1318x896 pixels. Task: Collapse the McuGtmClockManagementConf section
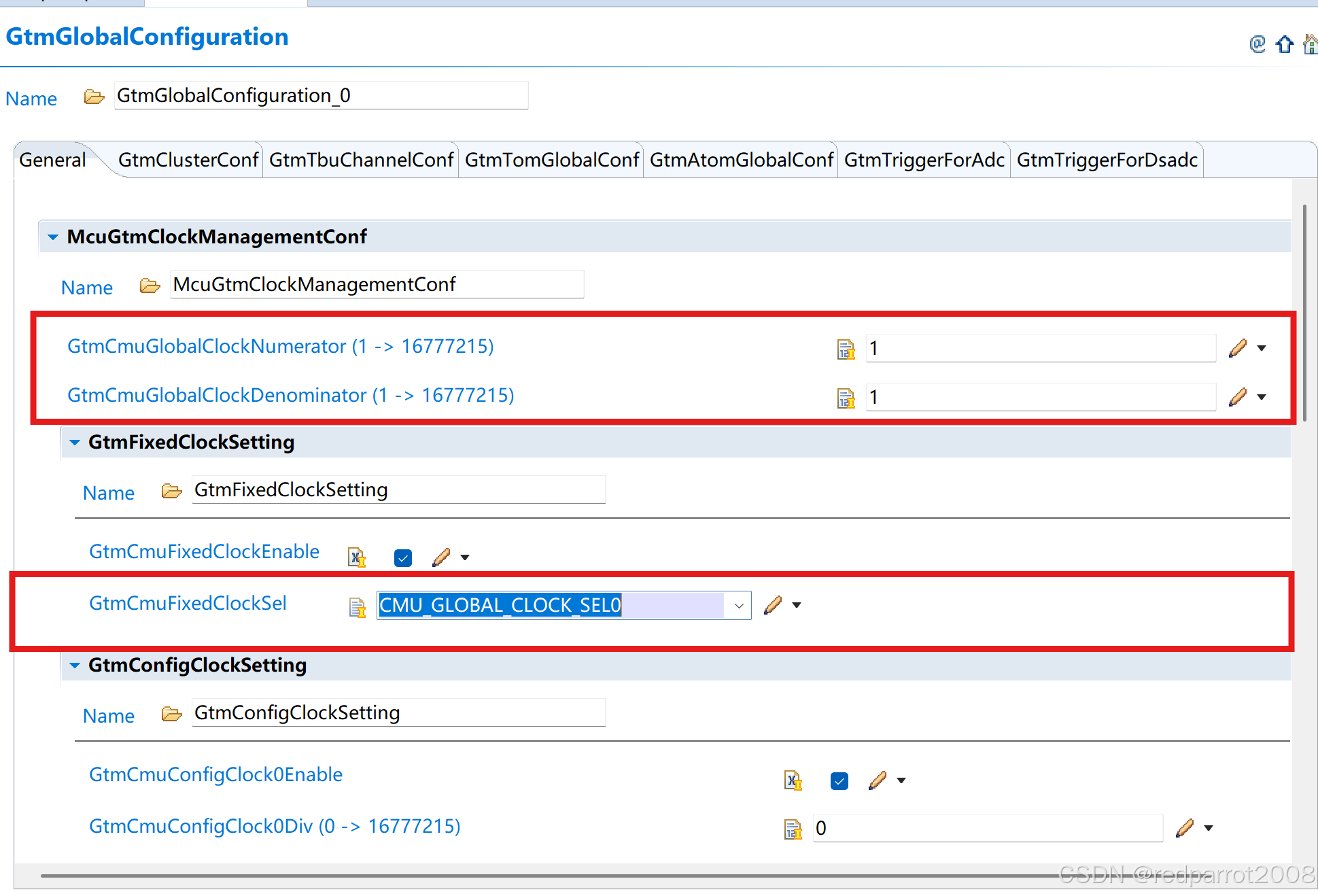pos(53,237)
